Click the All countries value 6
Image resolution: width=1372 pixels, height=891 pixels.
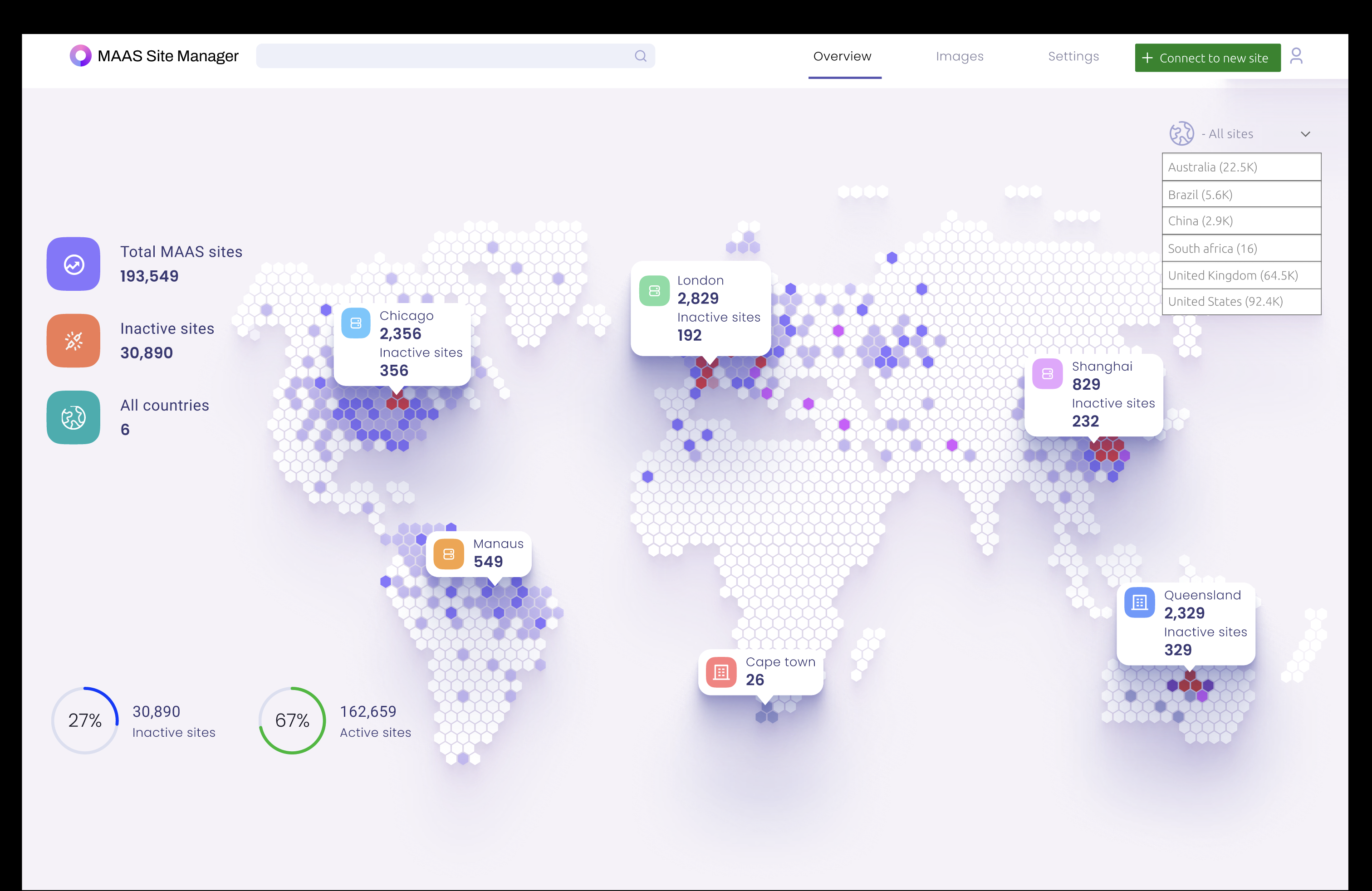[x=125, y=429]
